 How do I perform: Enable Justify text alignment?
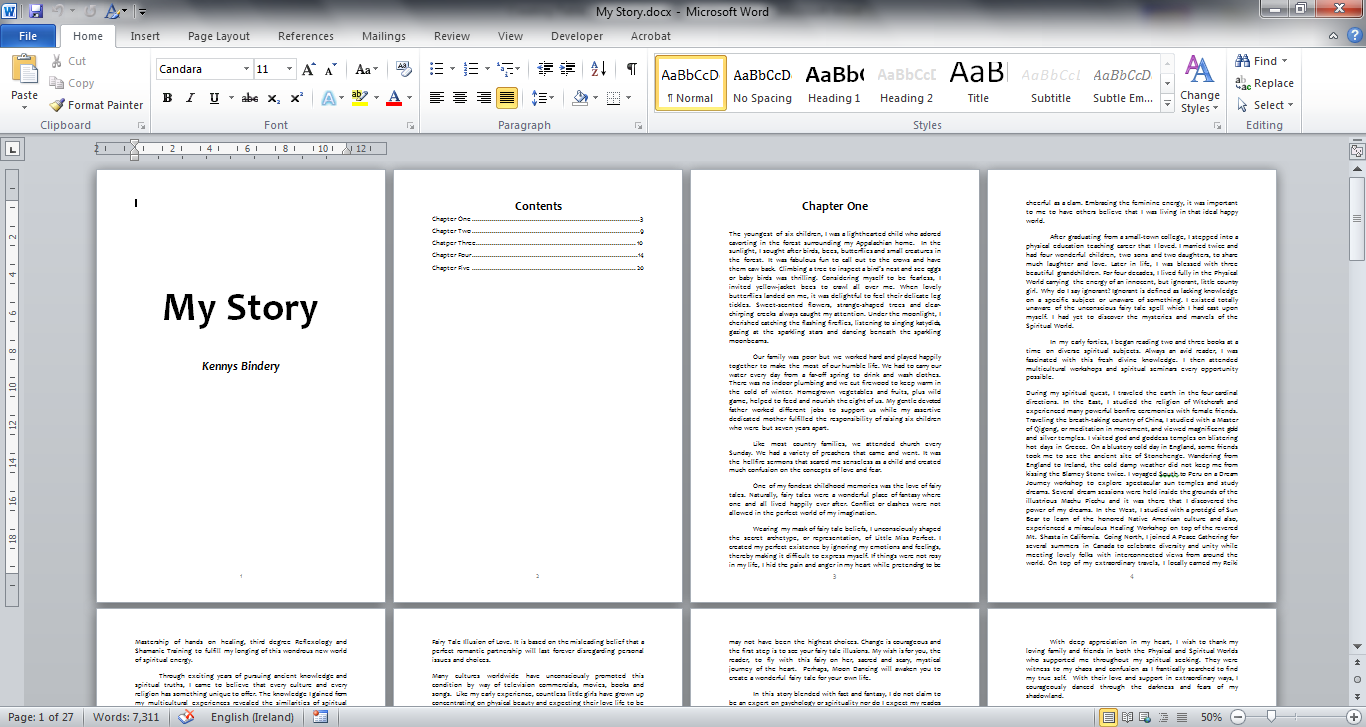pyautogui.click(x=507, y=98)
